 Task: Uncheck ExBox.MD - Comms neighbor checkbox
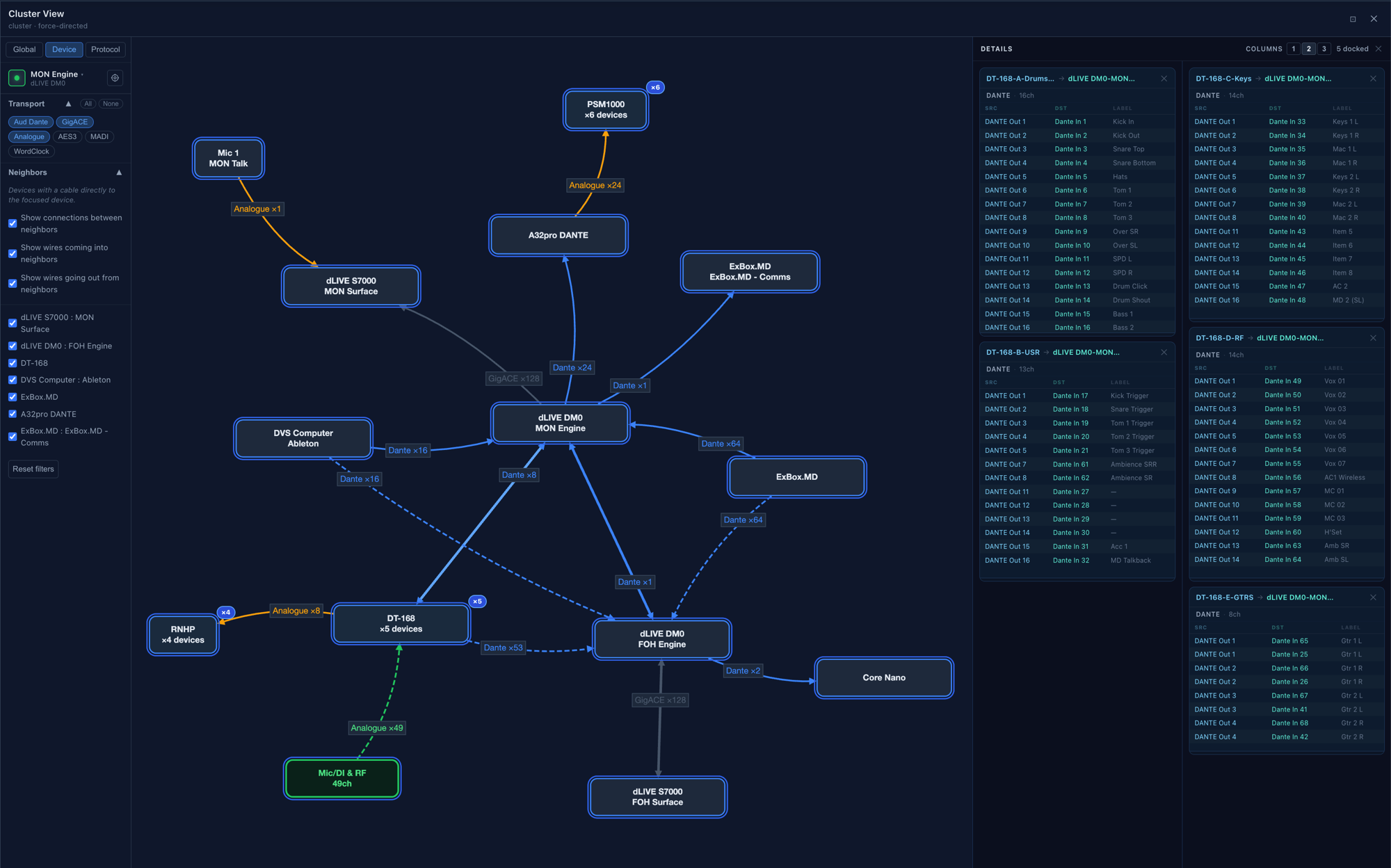[x=13, y=437]
